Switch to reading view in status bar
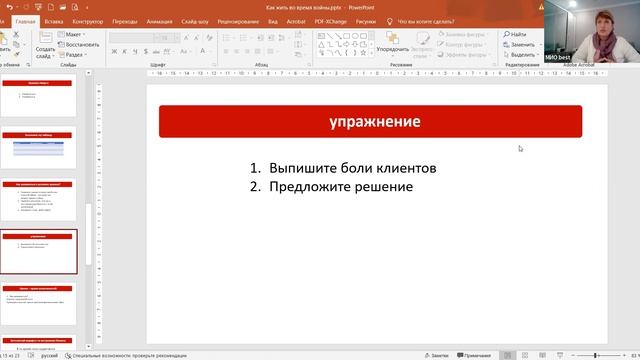 click(542, 356)
